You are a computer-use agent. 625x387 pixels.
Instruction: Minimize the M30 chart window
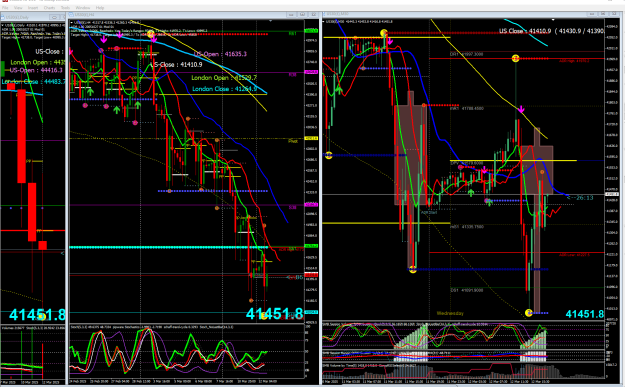click(x=593, y=14)
